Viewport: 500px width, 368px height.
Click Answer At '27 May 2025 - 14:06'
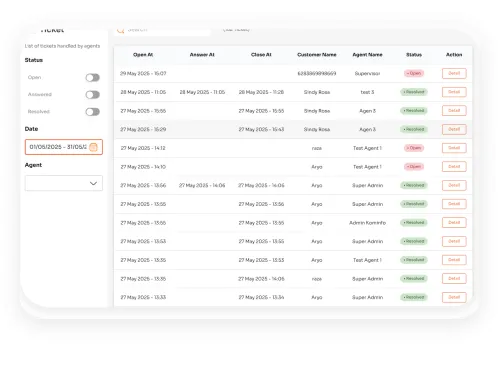tap(202, 186)
